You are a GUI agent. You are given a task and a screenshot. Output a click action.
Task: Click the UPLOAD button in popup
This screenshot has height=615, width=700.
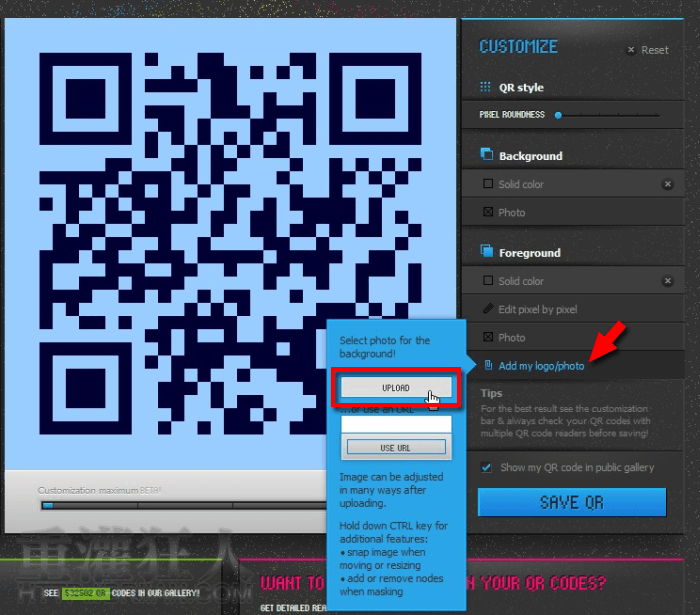coord(396,387)
